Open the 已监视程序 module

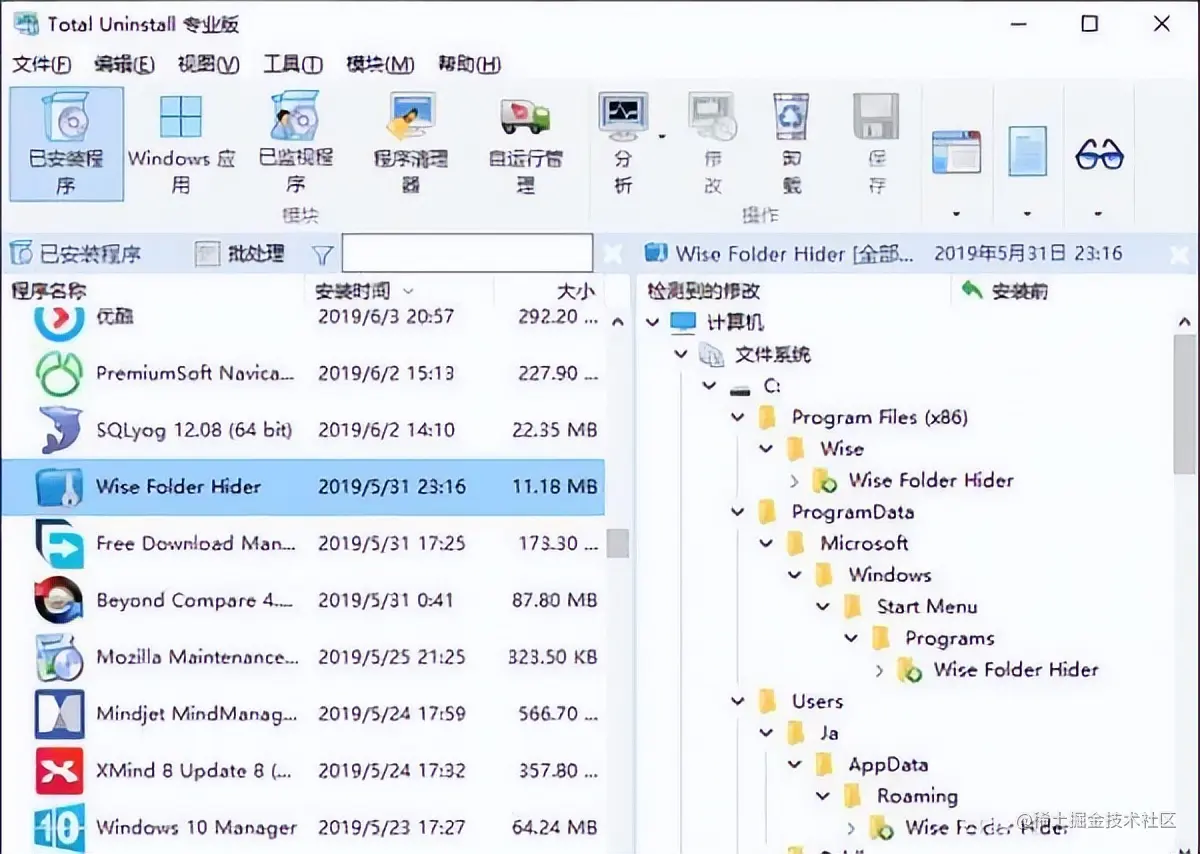click(296, 143)
